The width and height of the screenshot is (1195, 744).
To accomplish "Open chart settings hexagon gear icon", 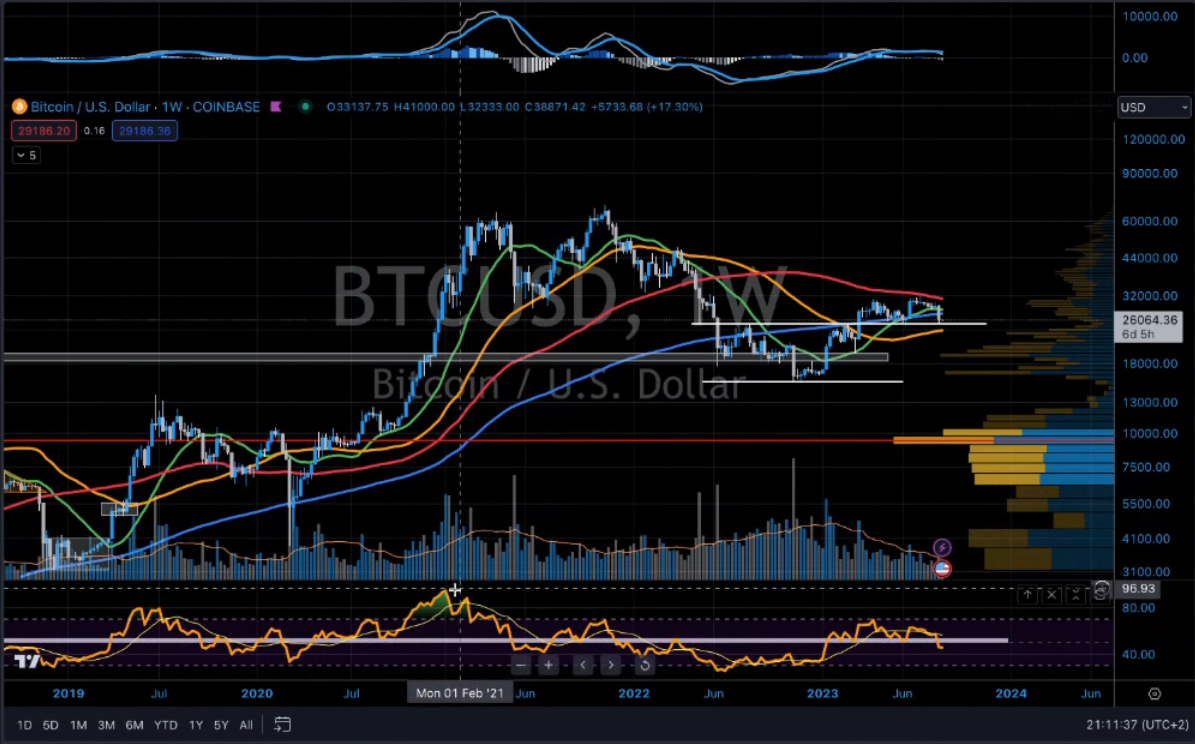I will click(x=1154, y=693).
